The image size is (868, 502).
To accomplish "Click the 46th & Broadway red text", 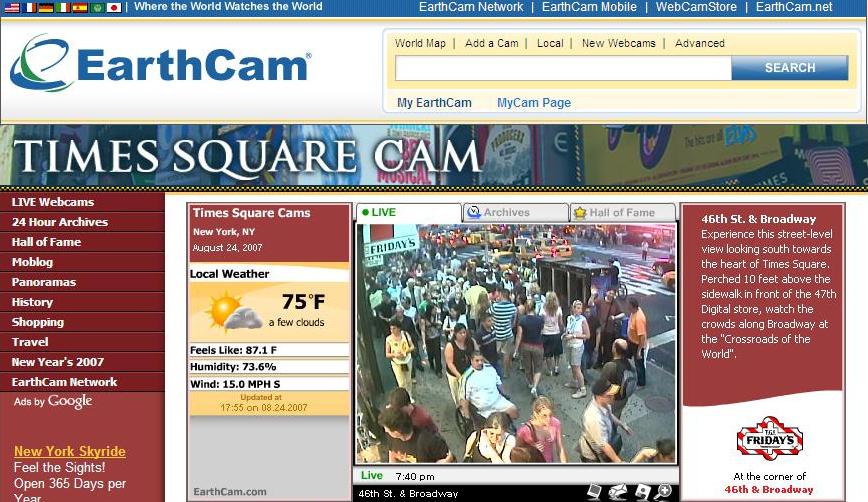I will tap(769, 490).
